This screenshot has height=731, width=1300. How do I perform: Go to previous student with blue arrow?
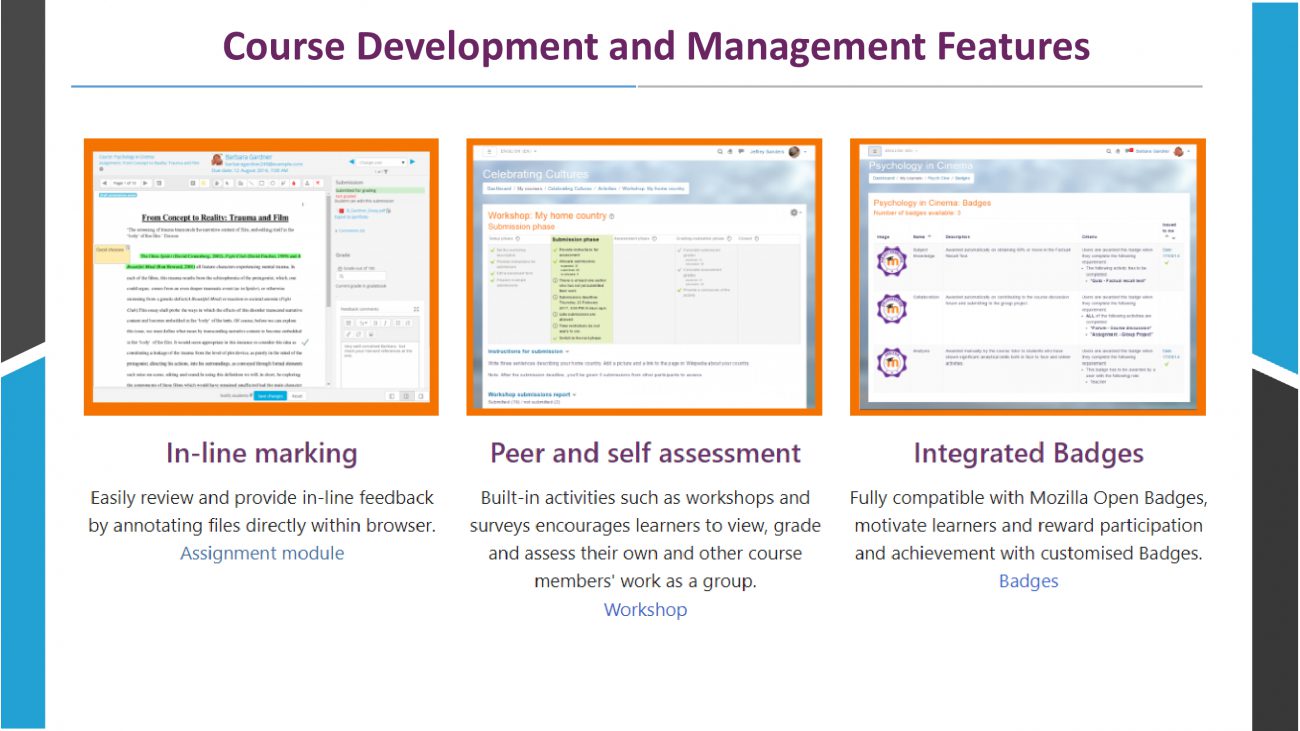(351, 161)
